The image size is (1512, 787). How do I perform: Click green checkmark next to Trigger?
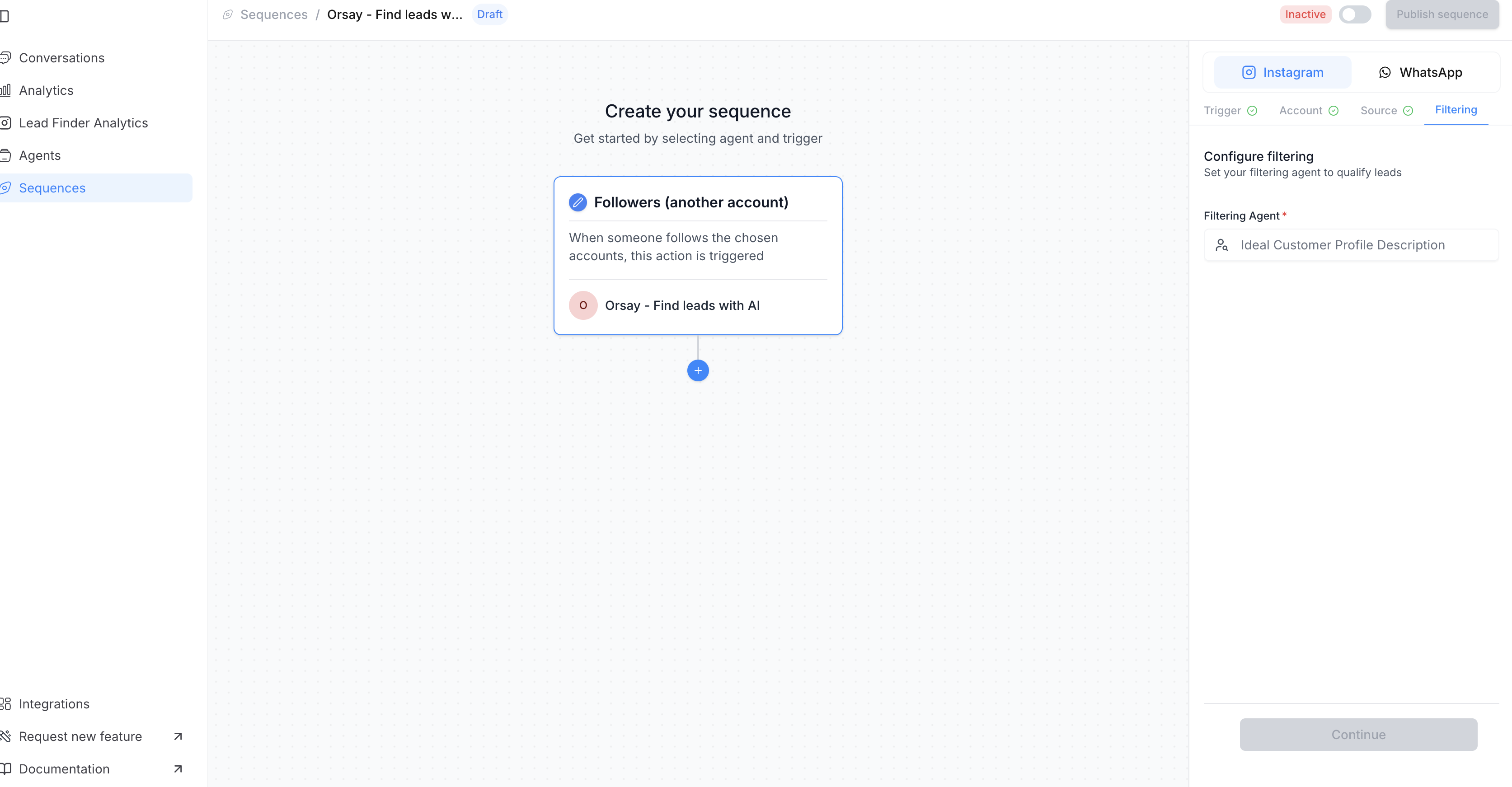tap(1252, 111)
